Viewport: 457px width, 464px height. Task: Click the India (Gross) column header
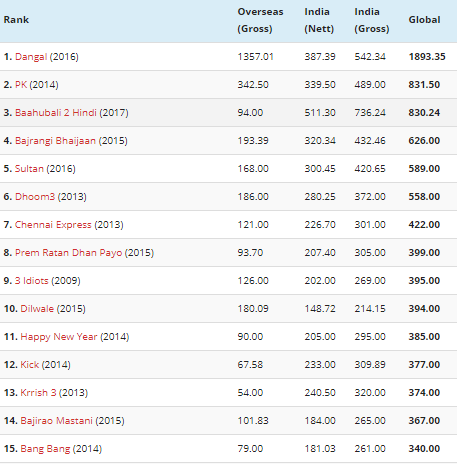(372, 20)
